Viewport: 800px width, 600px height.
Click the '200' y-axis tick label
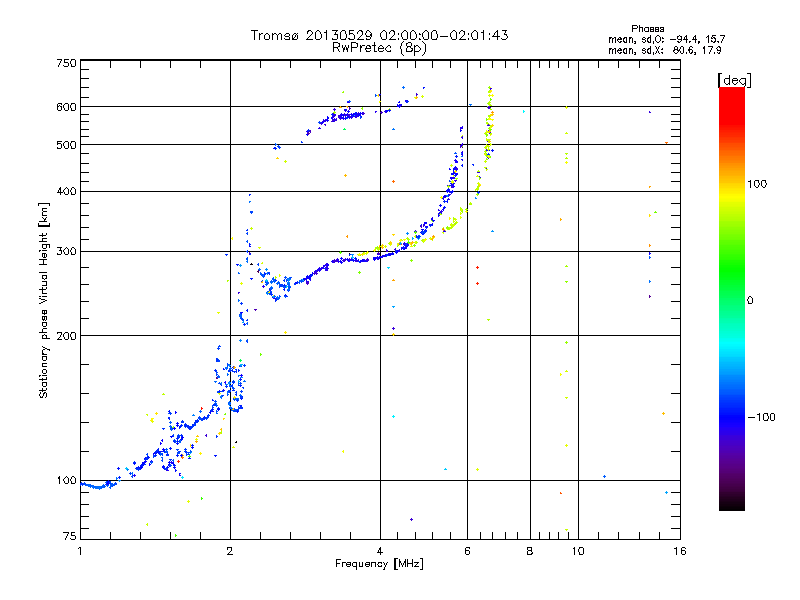[x=66, y=336]
